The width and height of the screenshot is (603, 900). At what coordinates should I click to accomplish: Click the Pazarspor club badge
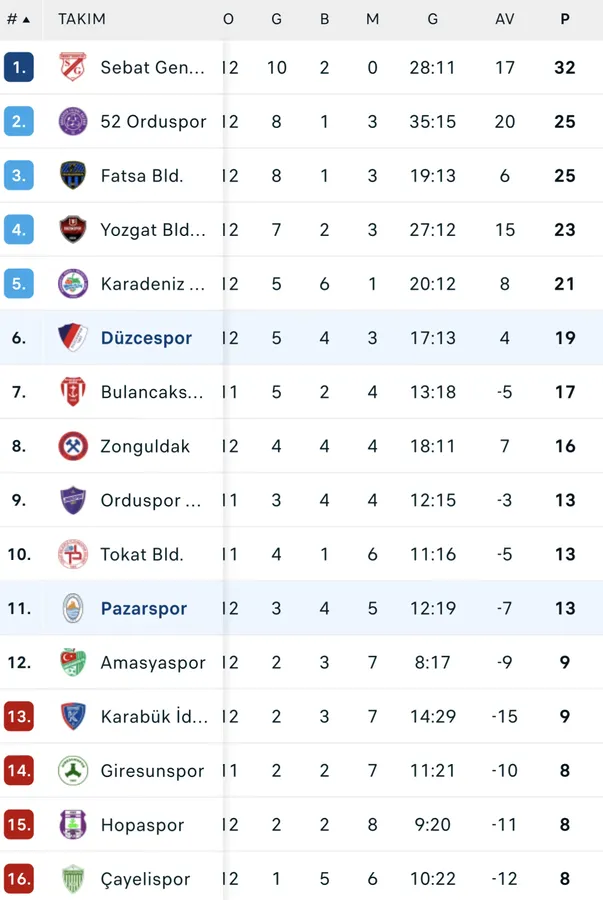pos(73,608)
